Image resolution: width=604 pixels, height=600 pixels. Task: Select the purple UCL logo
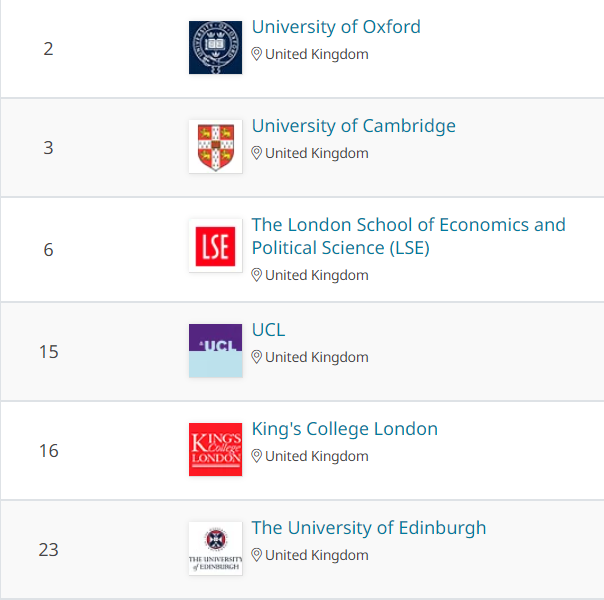215,350
